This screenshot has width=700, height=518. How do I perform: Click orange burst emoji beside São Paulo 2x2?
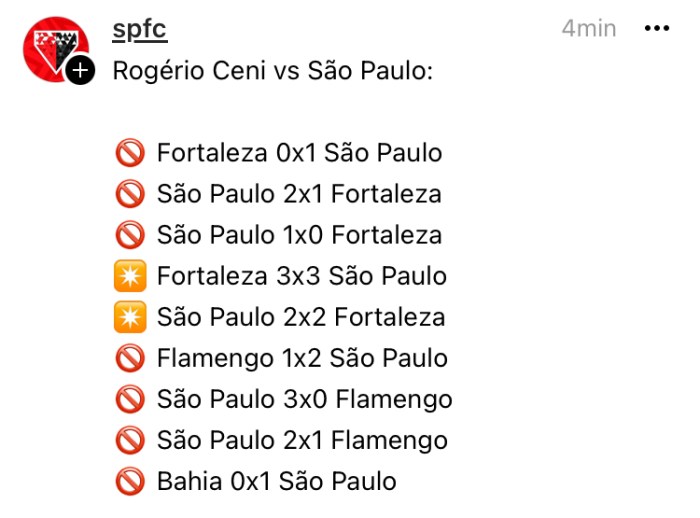pyautogui.click(x=130, y=318)
